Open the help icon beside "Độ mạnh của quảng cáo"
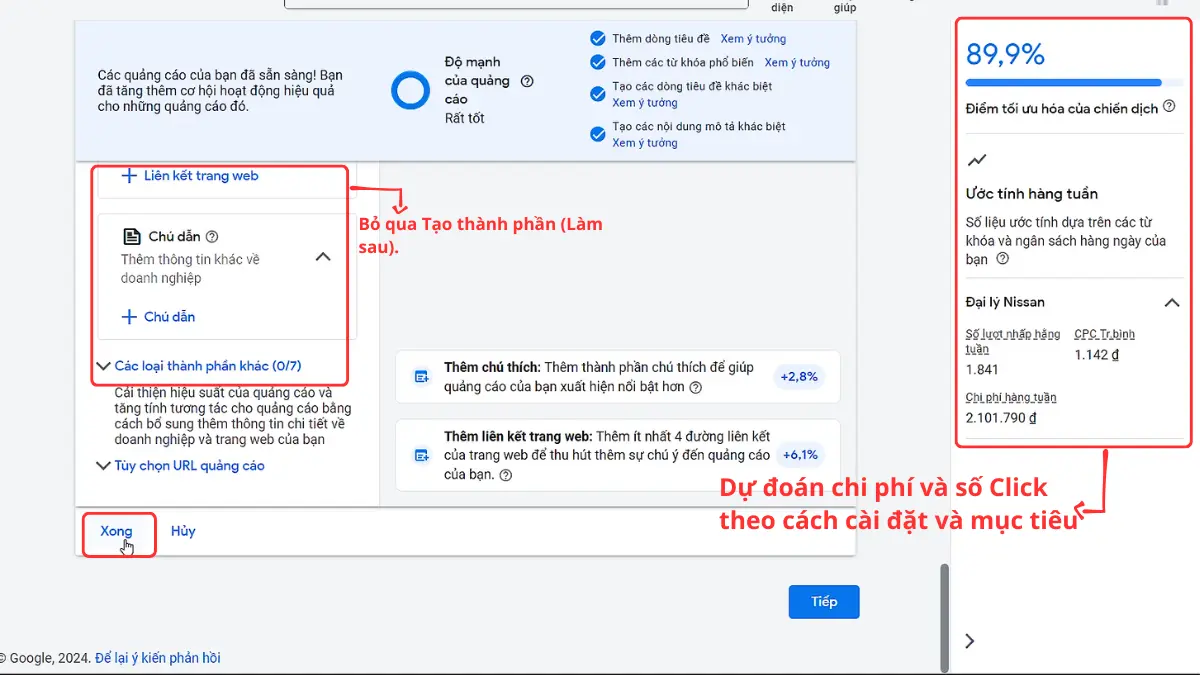Screen dimensions: 1200x675 (527, 80)
